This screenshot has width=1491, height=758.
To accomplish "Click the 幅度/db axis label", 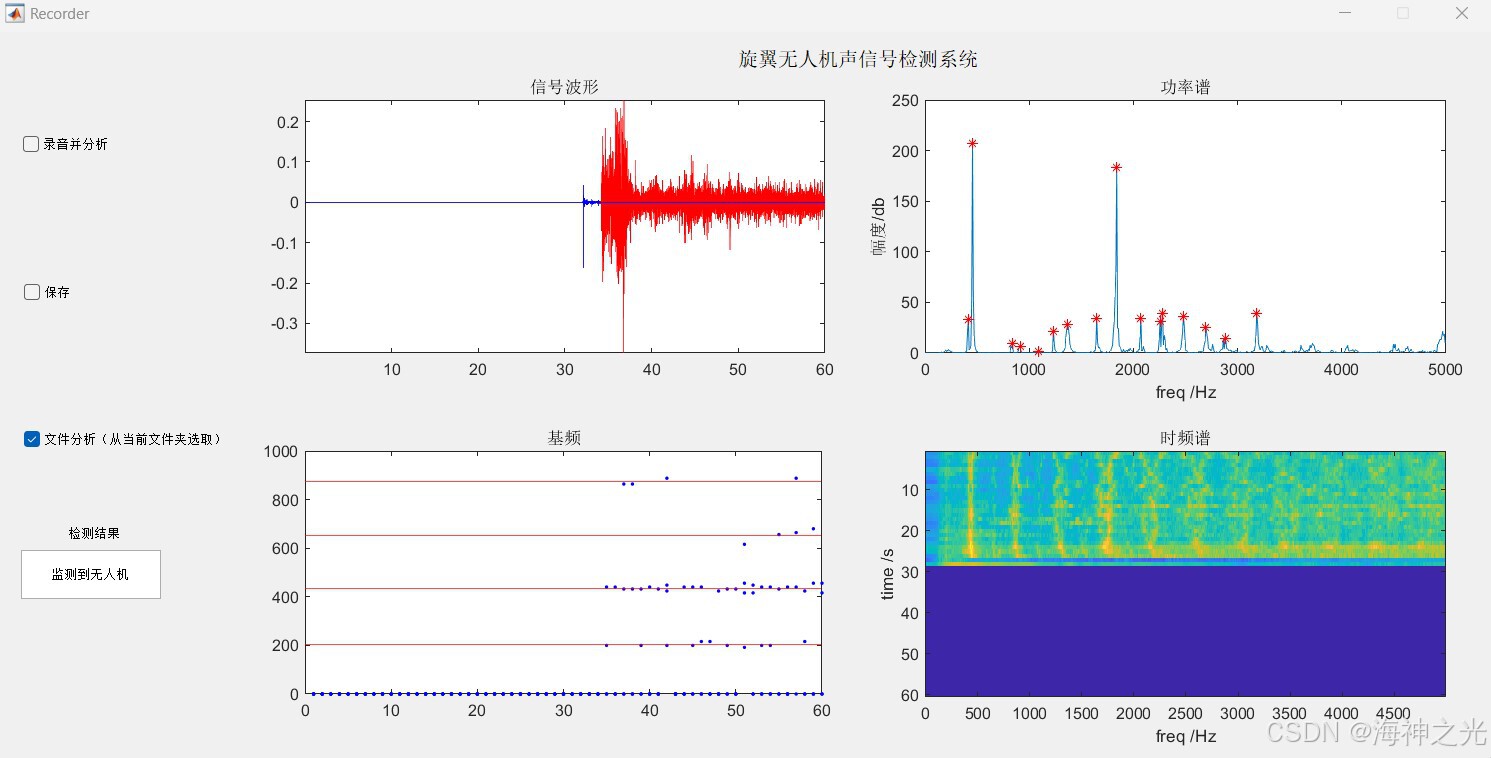I will (x=880, y=226).
